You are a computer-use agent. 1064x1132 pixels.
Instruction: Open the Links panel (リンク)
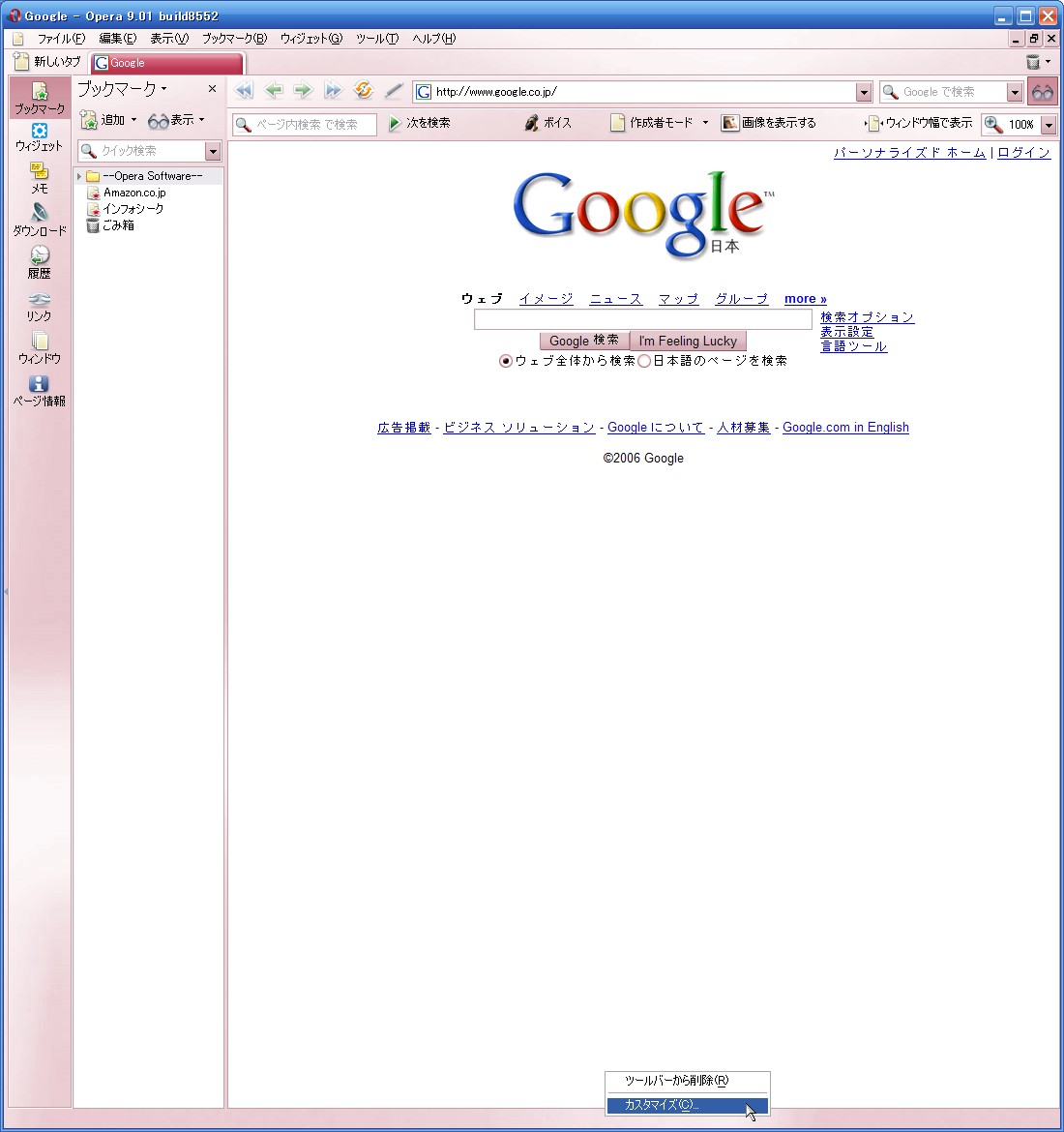point(40,306)
